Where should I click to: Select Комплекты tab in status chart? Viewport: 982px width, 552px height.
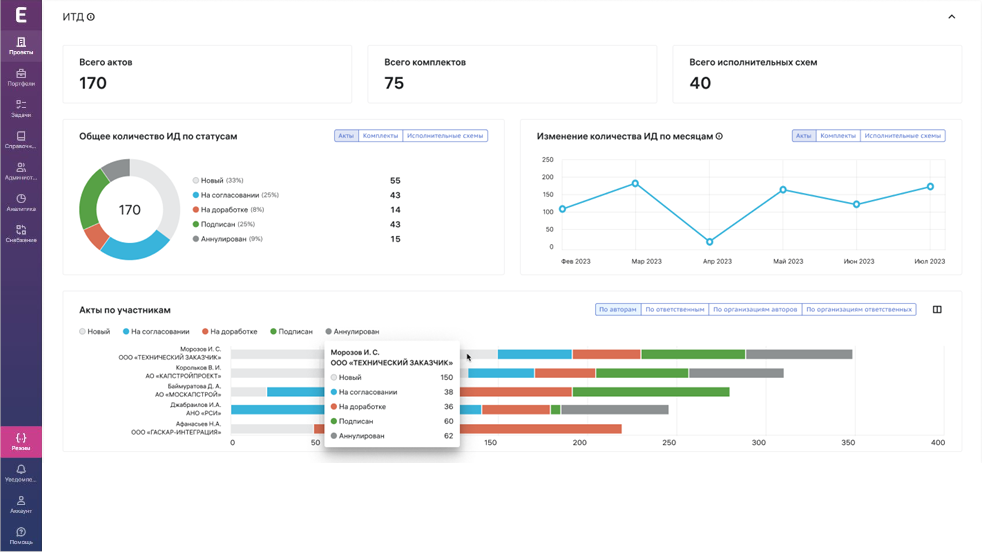(x=380, y=135)
